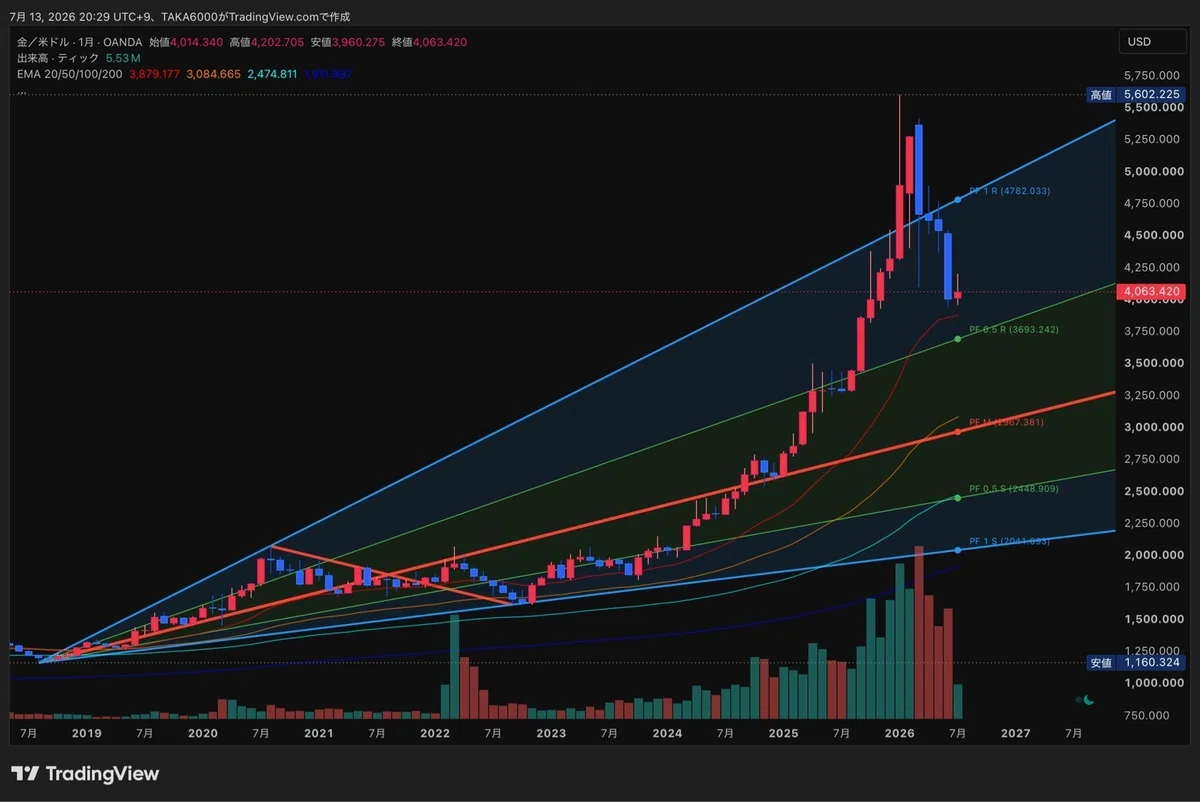Image resolution: width=1200 pixels, height=802 pixels.
Task: Click the 2019 label on time axis
Action: point(87,732)
